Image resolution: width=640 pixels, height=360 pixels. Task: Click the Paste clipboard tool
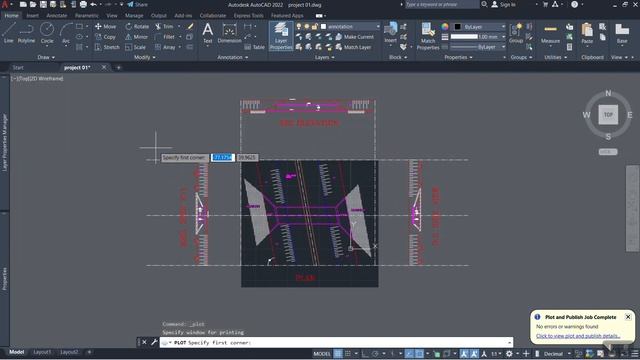click(x=587, y=33)
